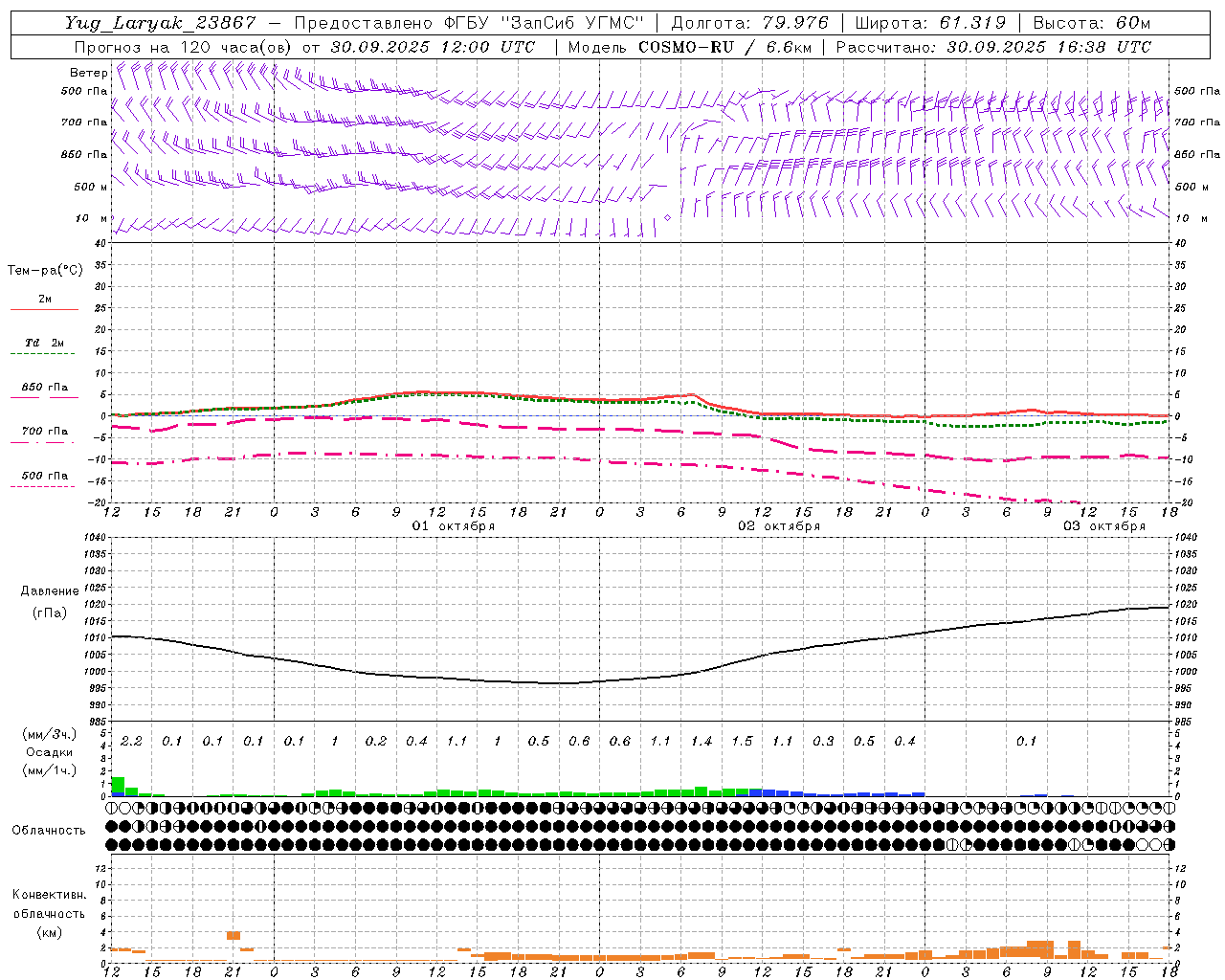
Task: Click the (мм/3ч.) units label
Action: (50, 735)
